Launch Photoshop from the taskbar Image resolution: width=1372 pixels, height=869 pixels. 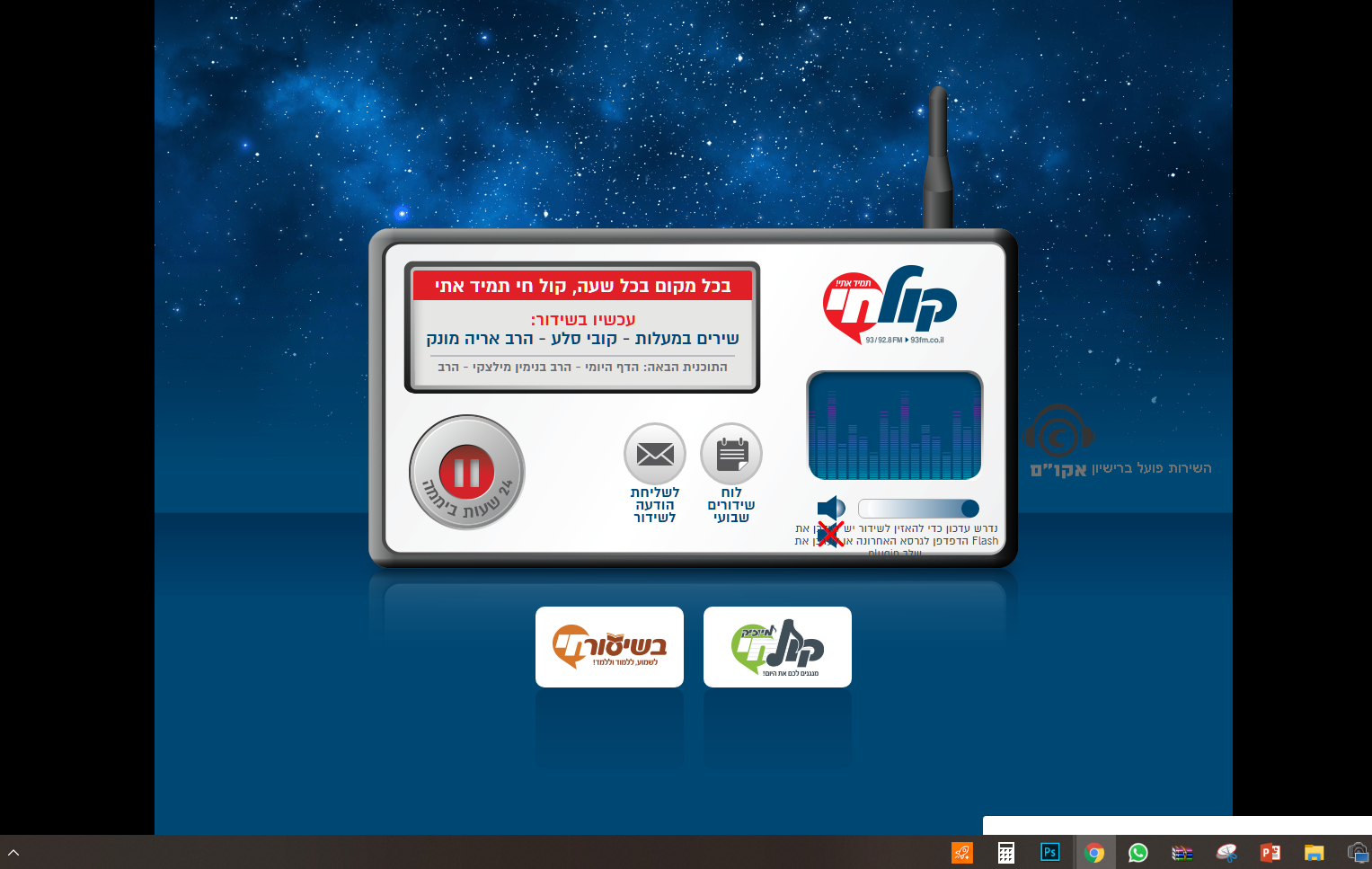pos(1049,852)
